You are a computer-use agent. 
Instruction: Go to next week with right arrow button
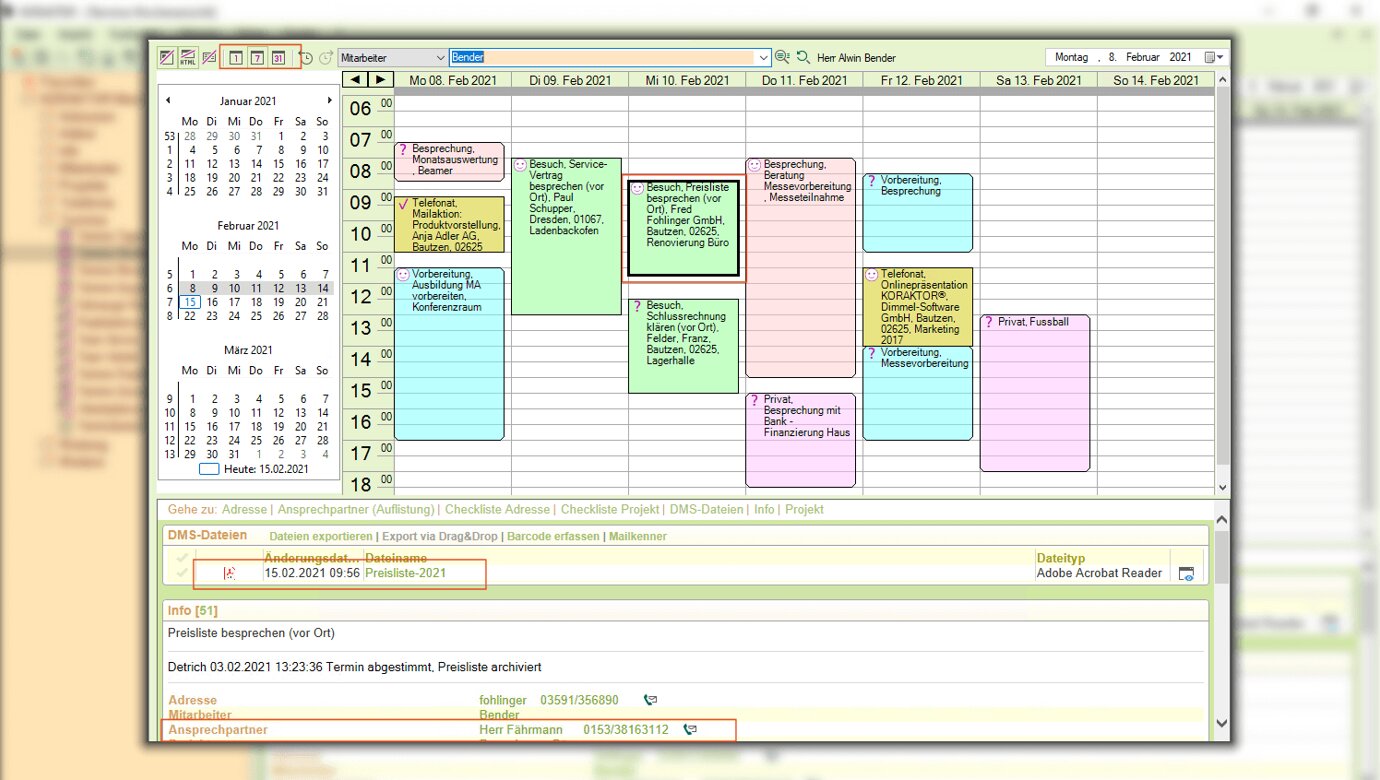(x=380, y=80)
